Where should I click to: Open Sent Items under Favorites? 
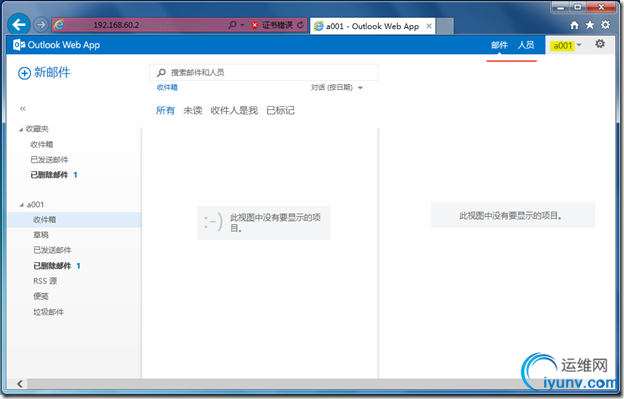pos(49,160)
